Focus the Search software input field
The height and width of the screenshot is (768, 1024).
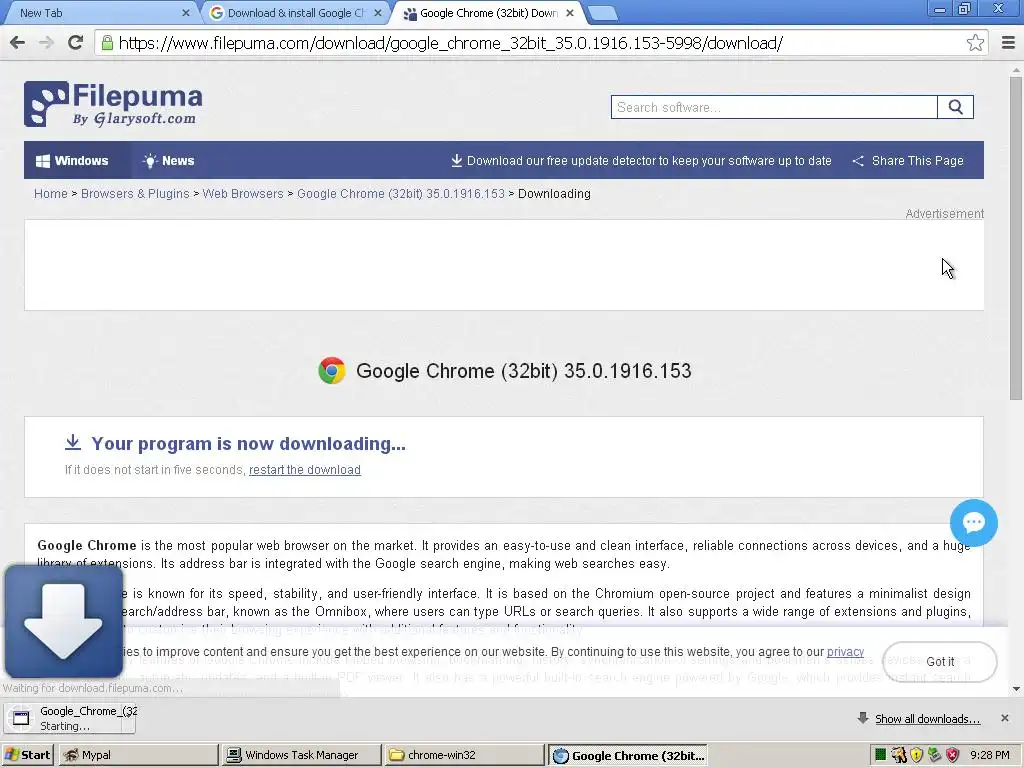774,107
